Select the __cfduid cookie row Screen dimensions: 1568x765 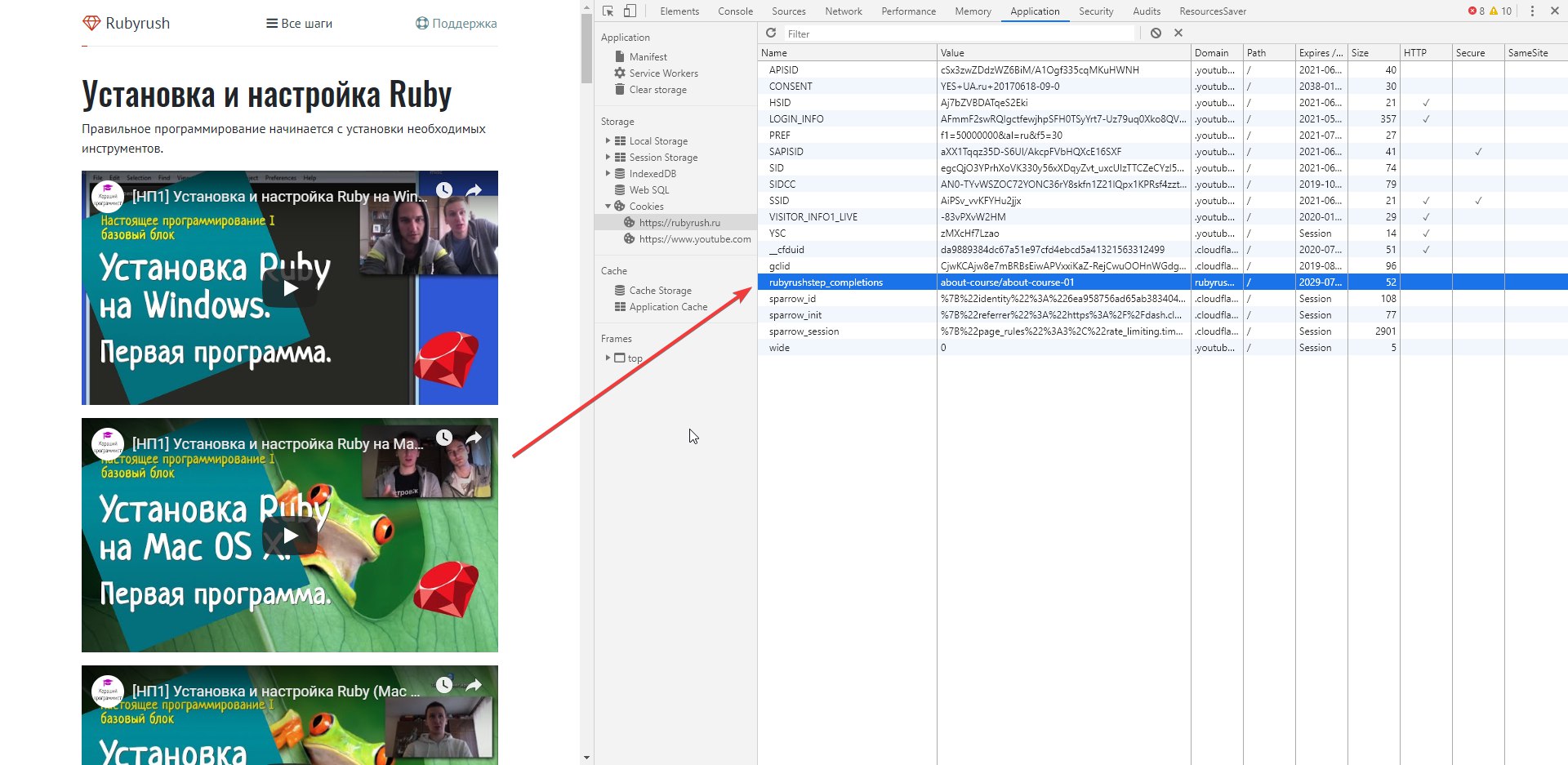click(x=1162, y=249)
